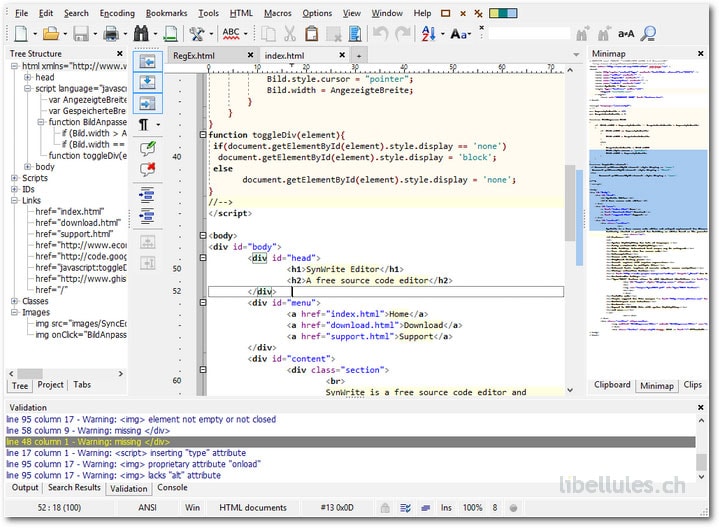Open the Console tab
This screenshot has height=528, width=719.
[172, 488]
